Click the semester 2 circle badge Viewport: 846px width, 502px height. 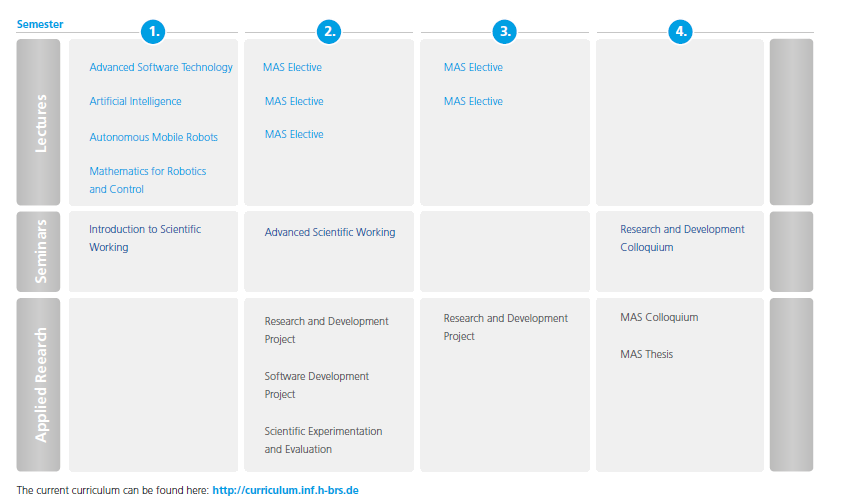[x=329, y=32]
